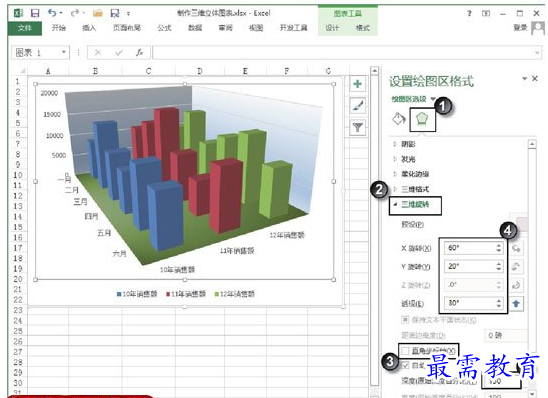Collapse the 三维旋转 (3-D Rotation) section
Viewport: 548px width, 398px height.
coord(415,205)
